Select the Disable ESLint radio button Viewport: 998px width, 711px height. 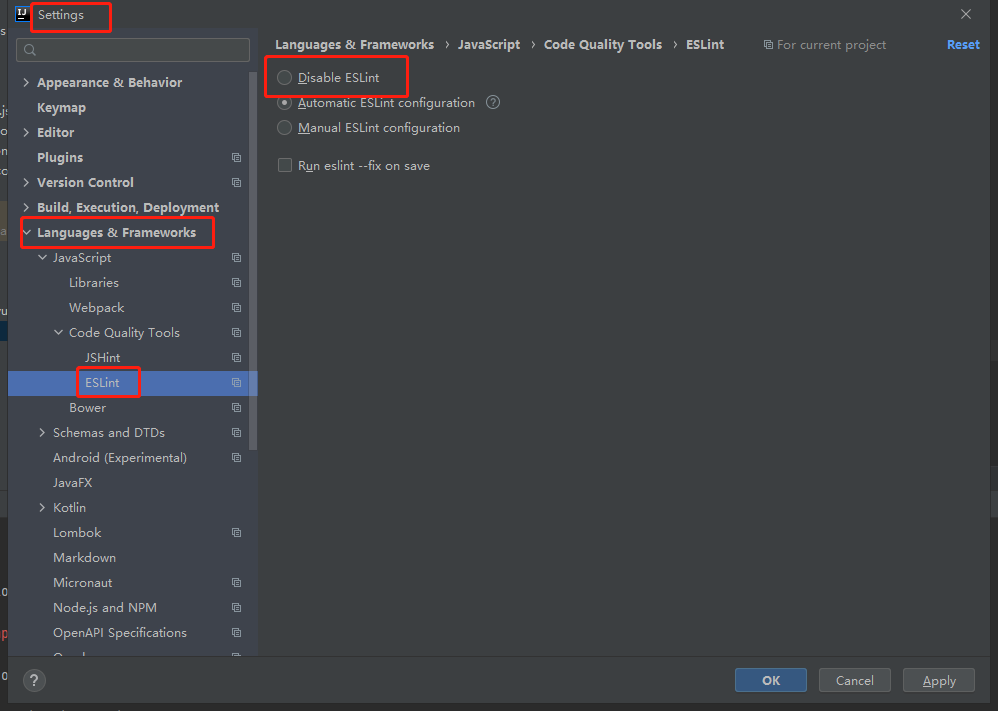(x=285, y=78)
